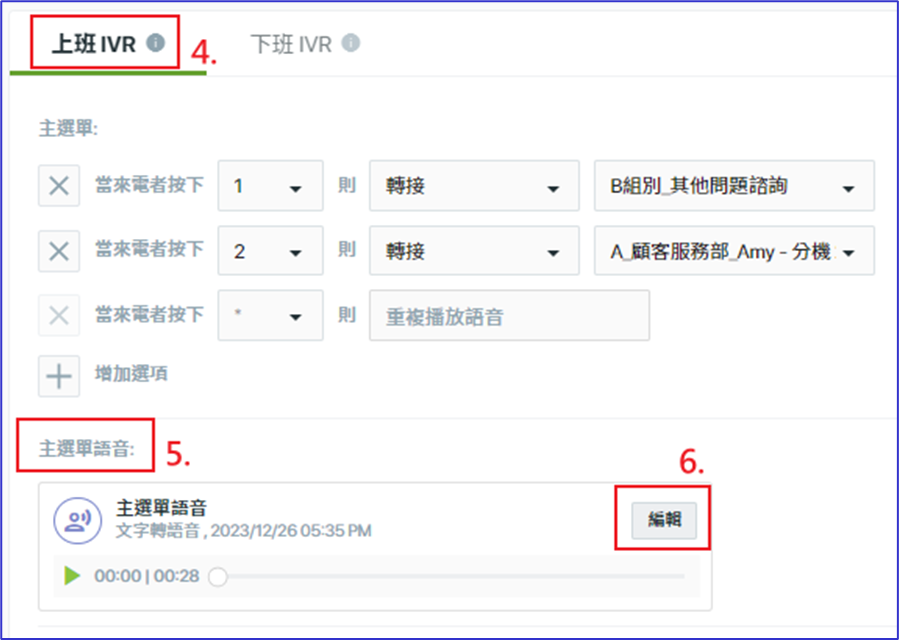Click info icon next to 上班 IVR

tap(155, 42)
